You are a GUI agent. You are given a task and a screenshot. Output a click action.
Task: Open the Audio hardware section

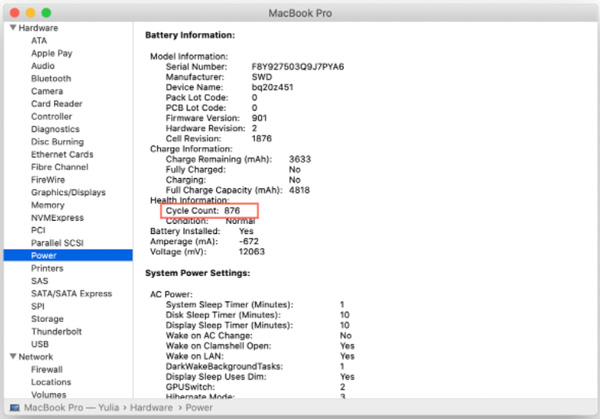coord(43,66)
